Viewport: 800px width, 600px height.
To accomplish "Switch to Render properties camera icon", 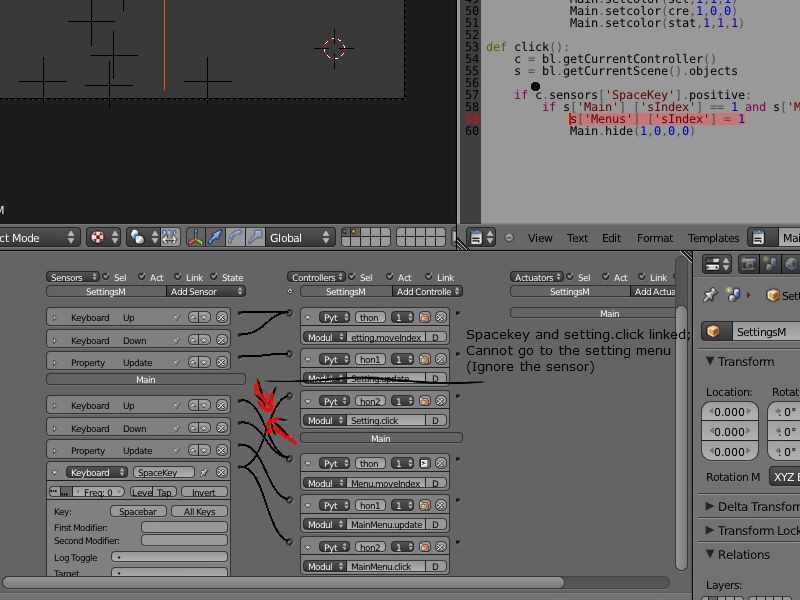I will pos(748,264).
